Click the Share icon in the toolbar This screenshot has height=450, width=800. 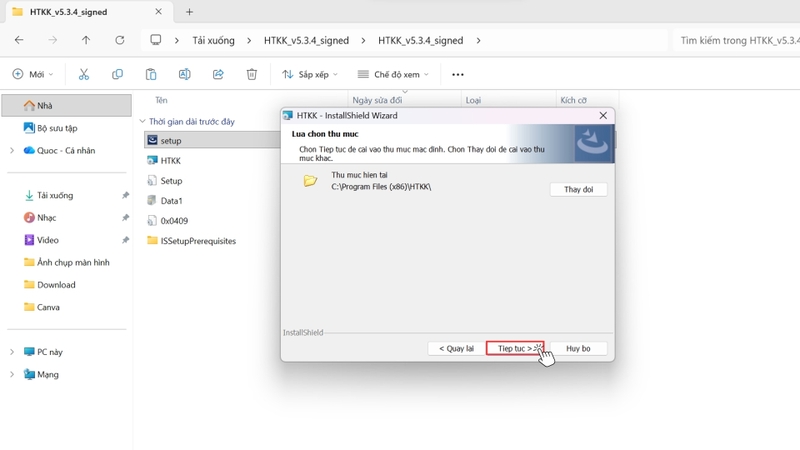218,74
